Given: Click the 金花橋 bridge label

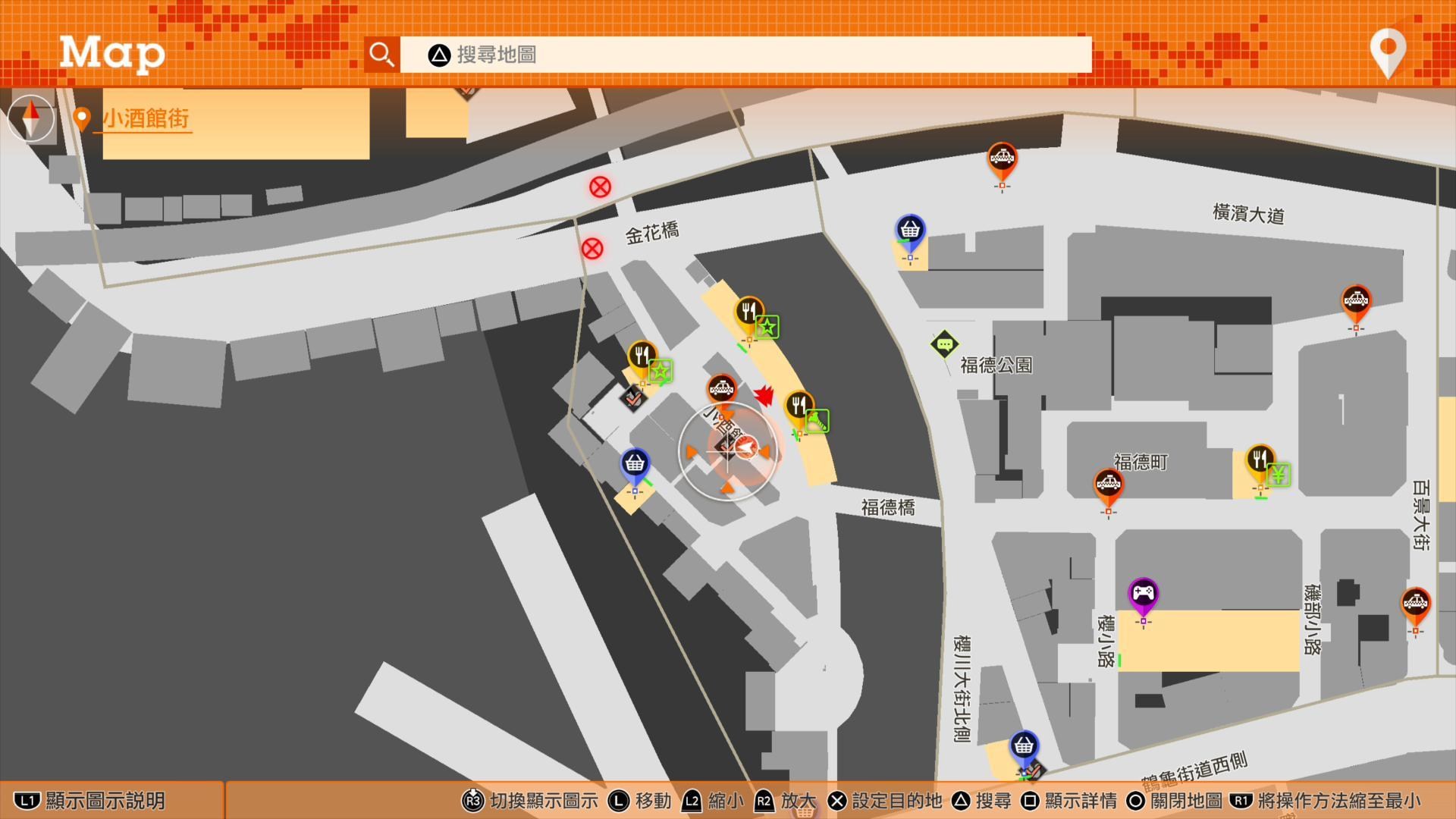Looking at the screenshot, I should (652, 232).
